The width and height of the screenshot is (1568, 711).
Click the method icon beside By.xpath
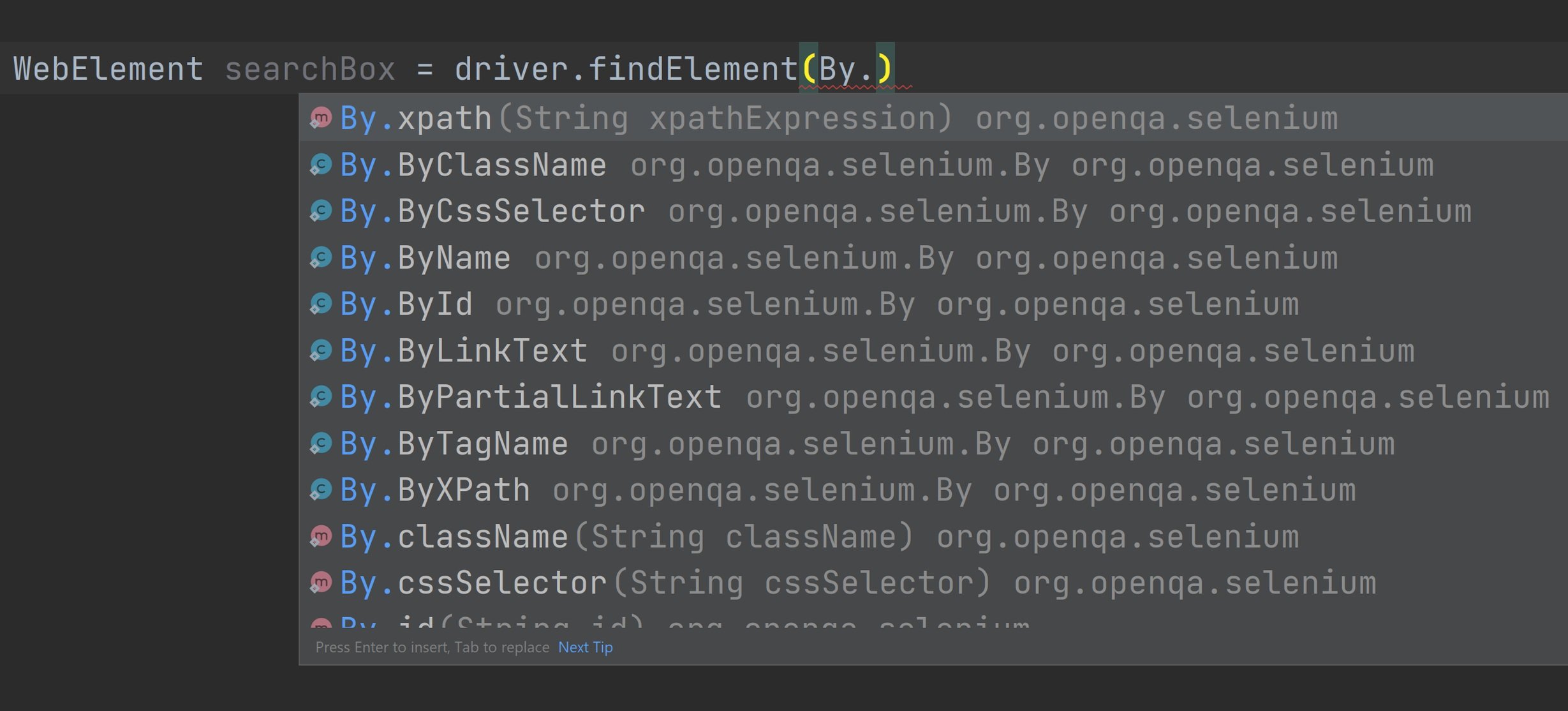[321, 117]
